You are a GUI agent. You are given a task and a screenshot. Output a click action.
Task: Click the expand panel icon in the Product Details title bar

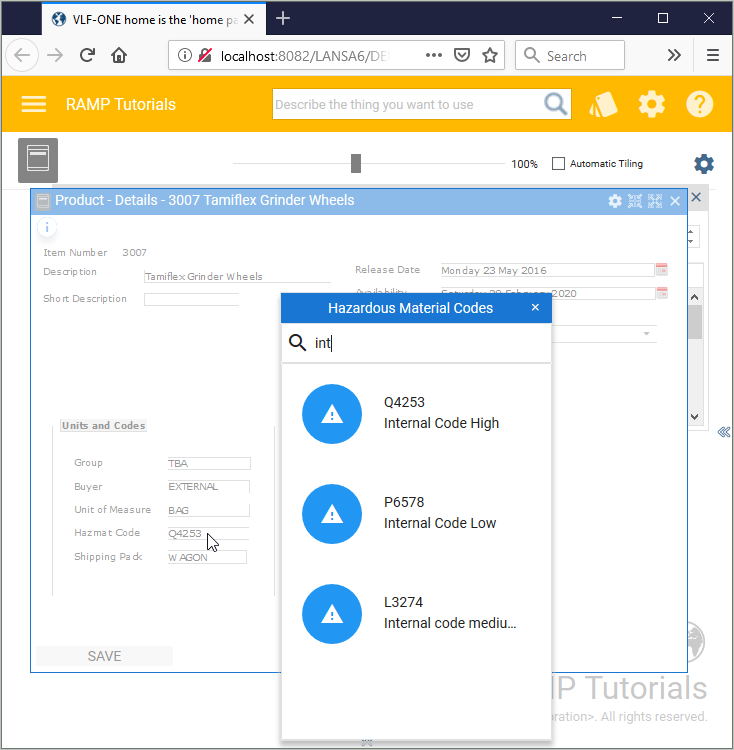coord(655,201)
